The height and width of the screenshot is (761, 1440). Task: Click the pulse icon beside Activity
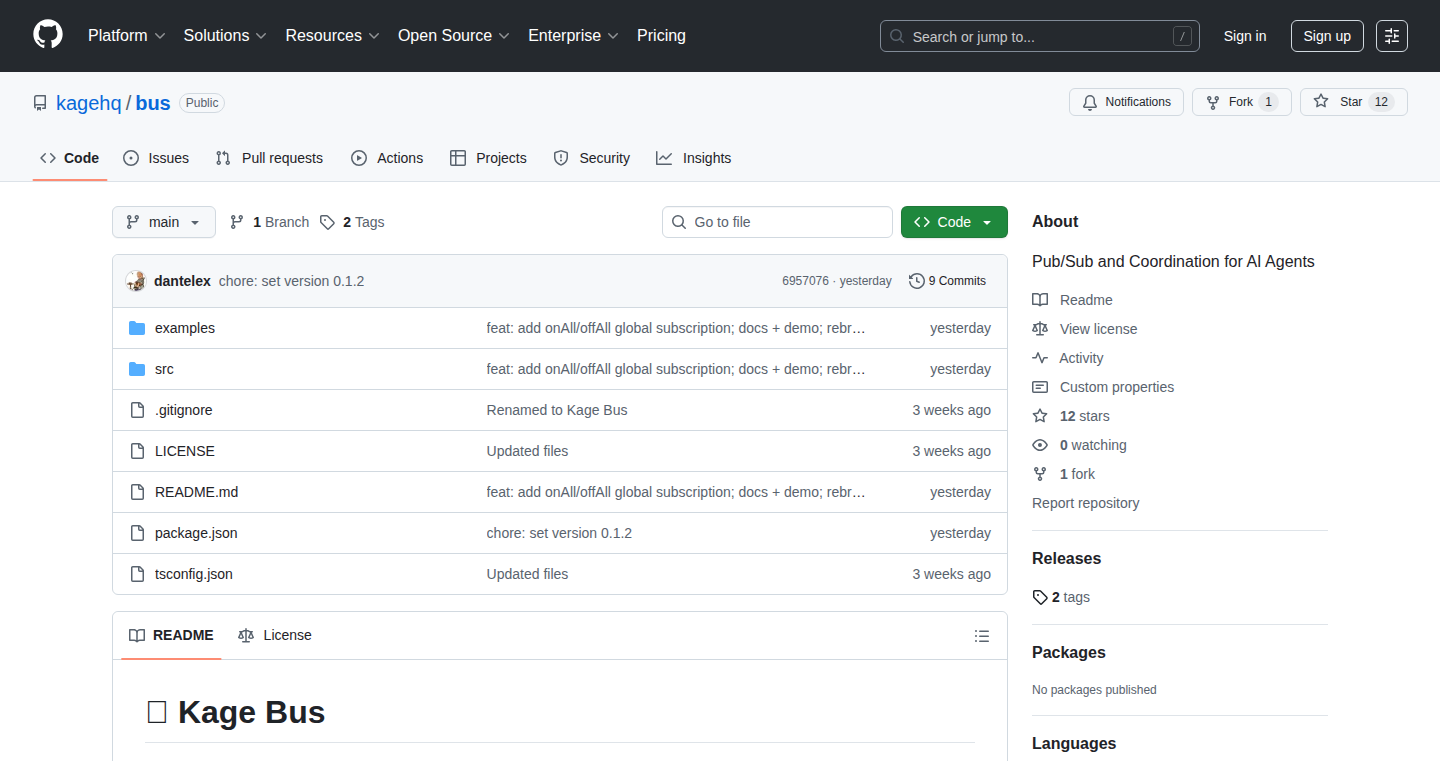[1040, 358]
